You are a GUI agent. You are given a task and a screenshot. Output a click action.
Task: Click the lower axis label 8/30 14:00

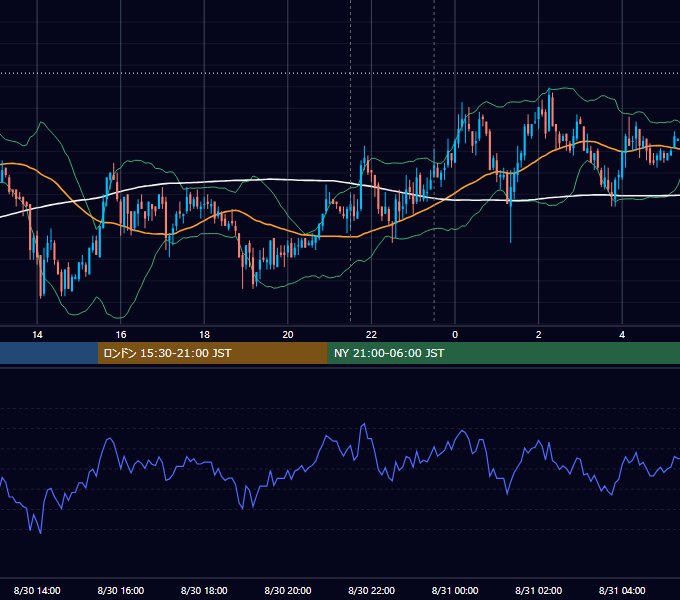(37, 590)
